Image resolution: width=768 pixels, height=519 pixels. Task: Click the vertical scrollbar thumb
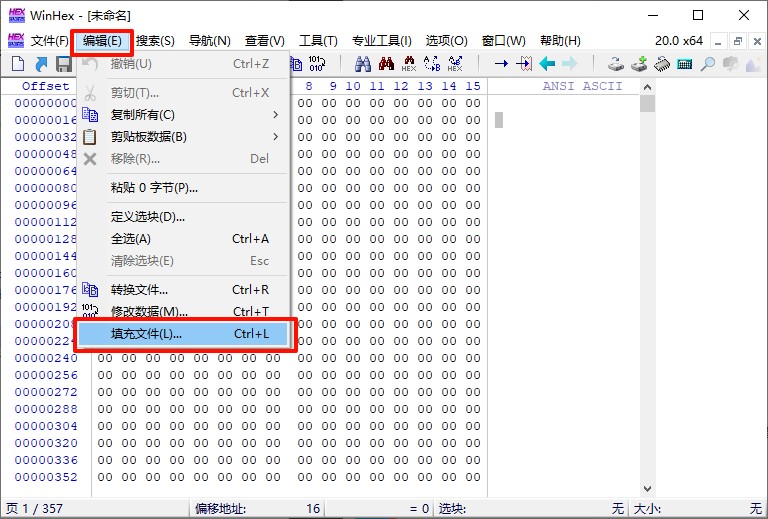point(647,104)
